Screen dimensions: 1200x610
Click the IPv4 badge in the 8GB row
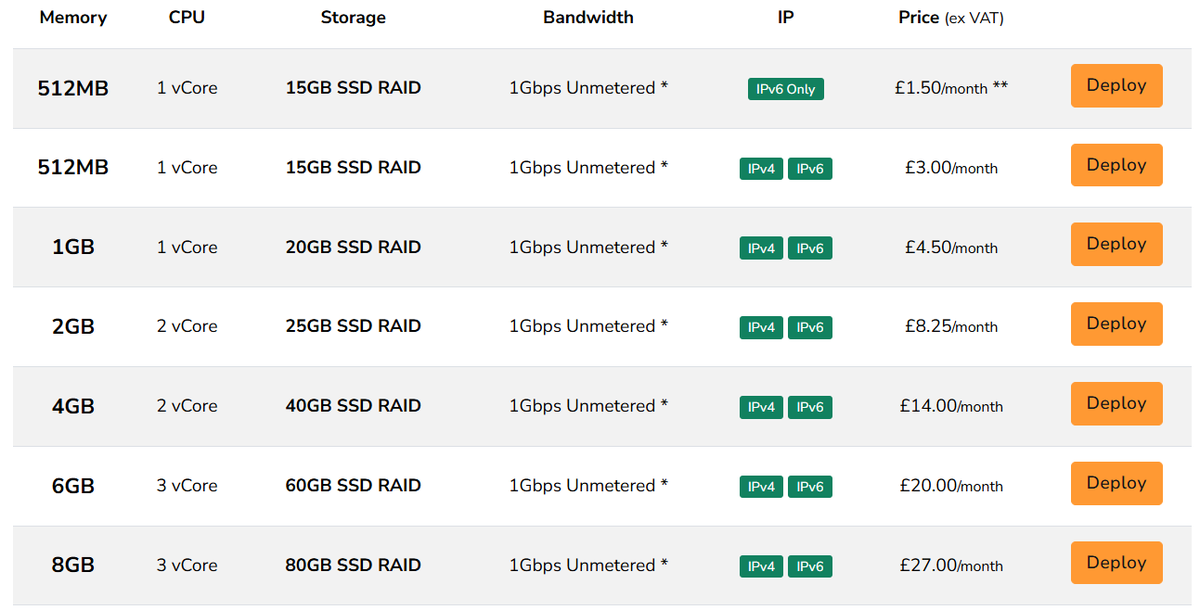click(761, 567)
